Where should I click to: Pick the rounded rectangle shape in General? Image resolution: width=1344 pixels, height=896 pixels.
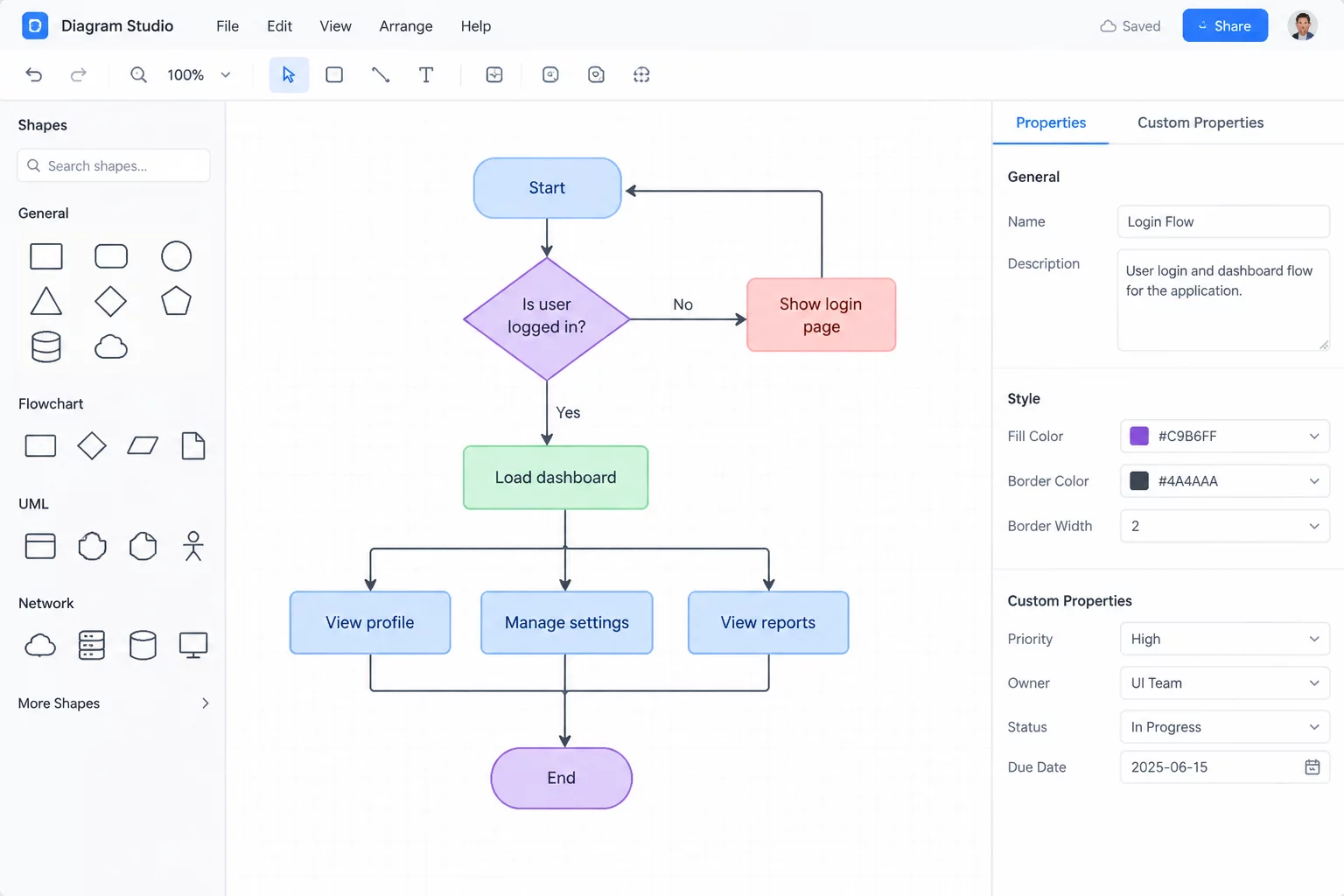tap(111, 256)
